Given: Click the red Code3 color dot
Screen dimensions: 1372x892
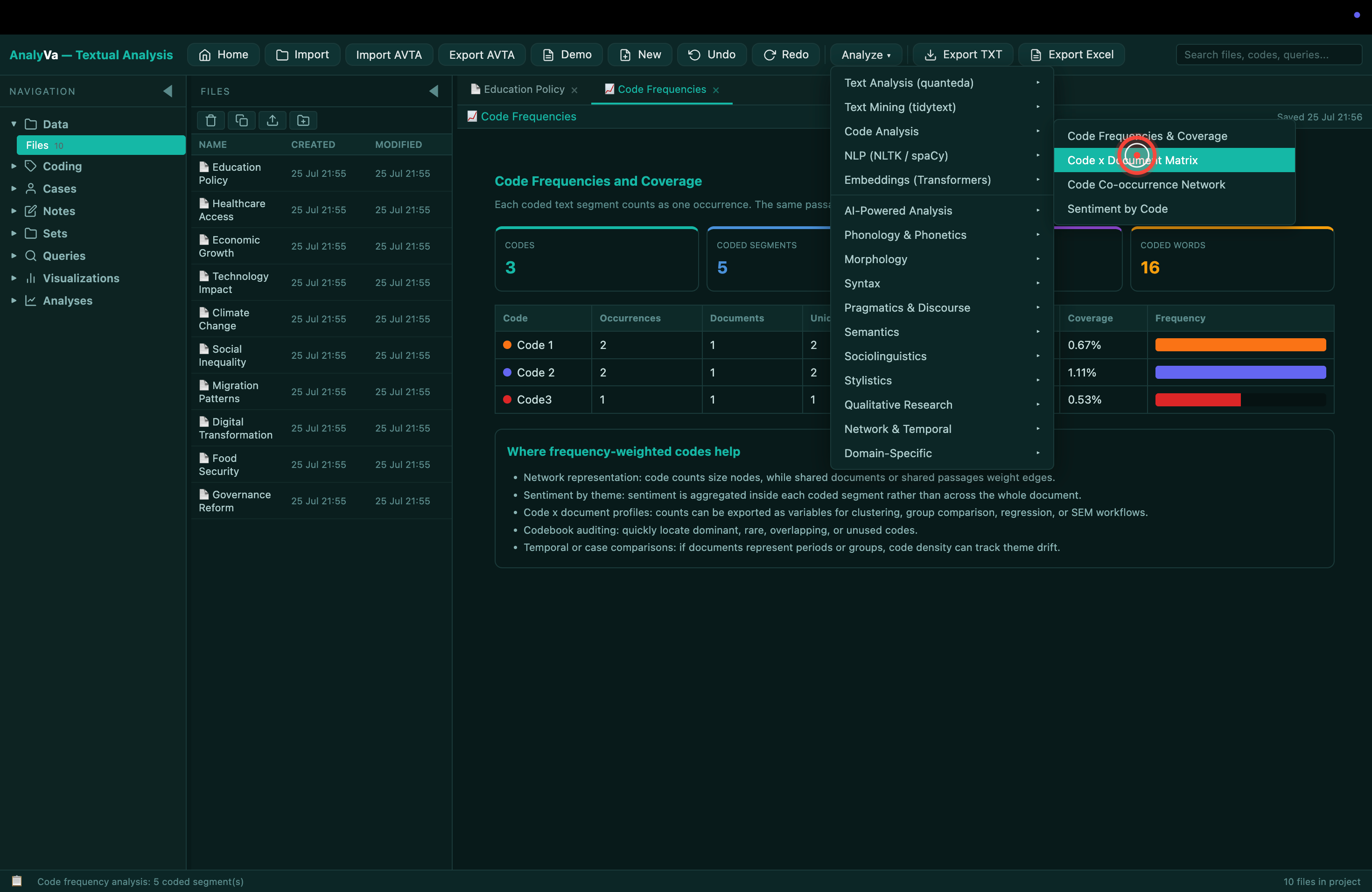Looking at the screenshot, I should tap(507, 399).
